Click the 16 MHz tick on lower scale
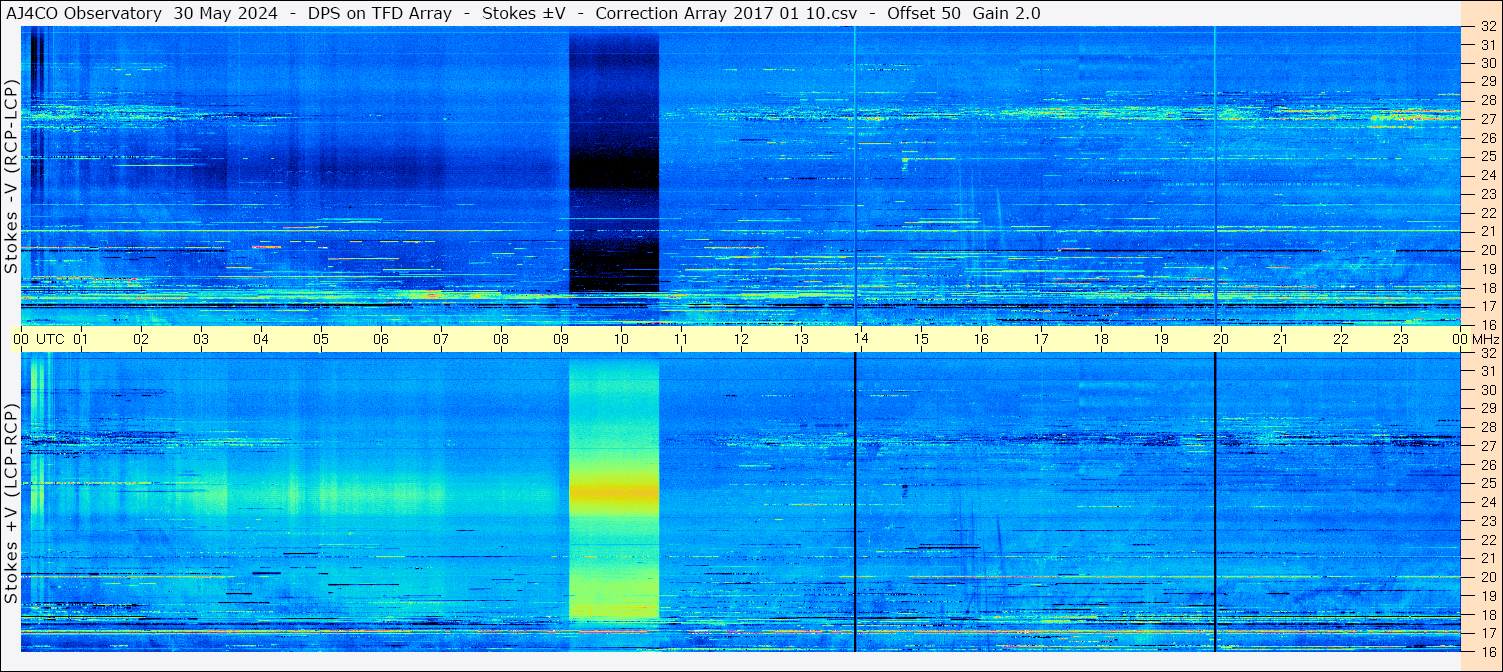 (x=1488, y=651)
